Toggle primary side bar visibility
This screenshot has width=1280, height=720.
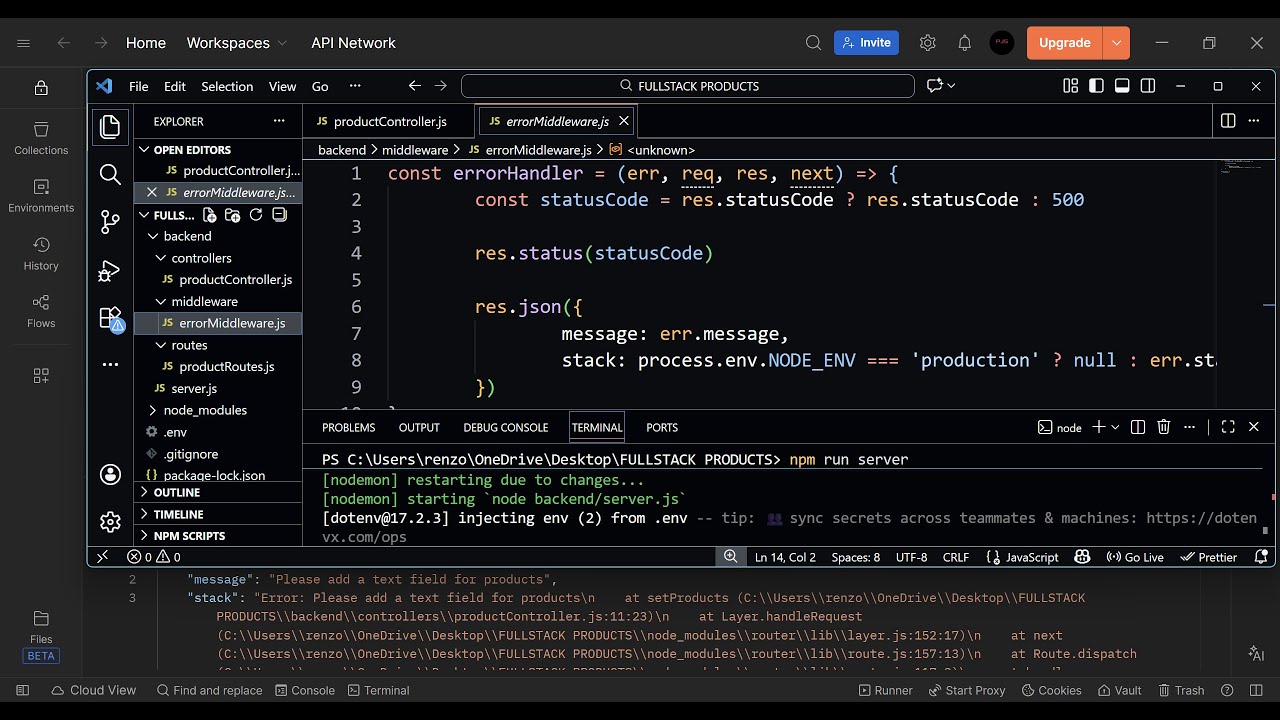click(x=1097, y=86)
